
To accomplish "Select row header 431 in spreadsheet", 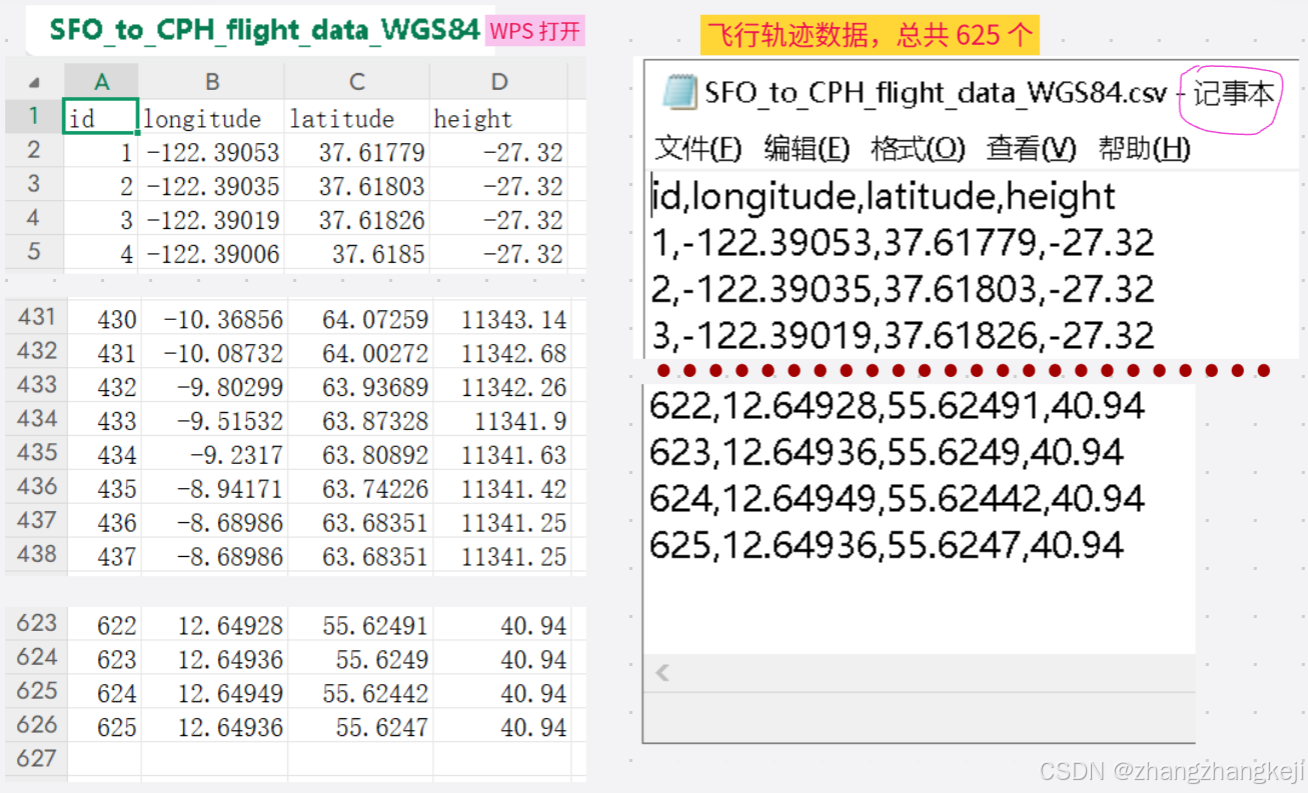I will 34,318.
